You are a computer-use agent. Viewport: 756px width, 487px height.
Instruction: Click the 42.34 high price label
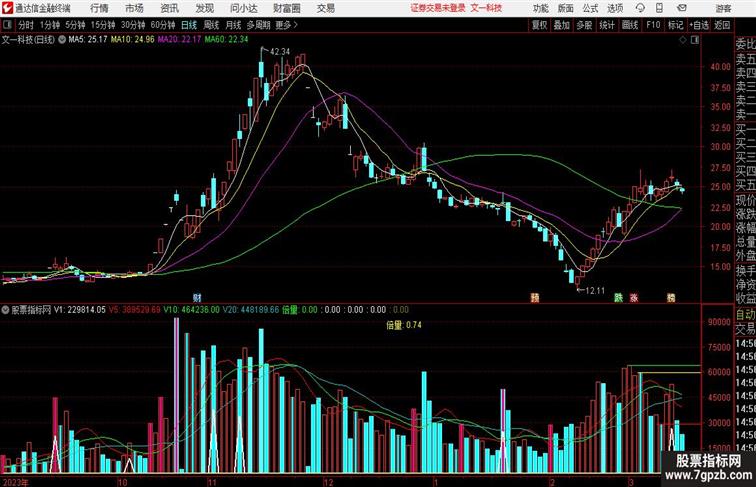click(280, 52)
